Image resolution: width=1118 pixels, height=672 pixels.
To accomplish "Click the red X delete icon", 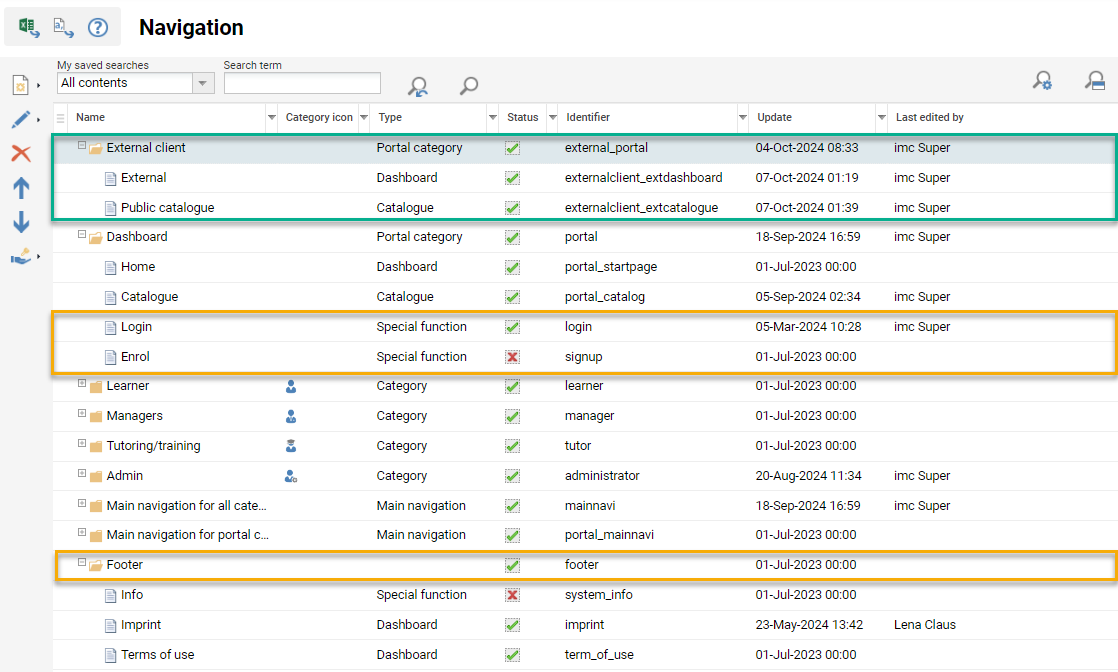I will [x=20, y=153].
